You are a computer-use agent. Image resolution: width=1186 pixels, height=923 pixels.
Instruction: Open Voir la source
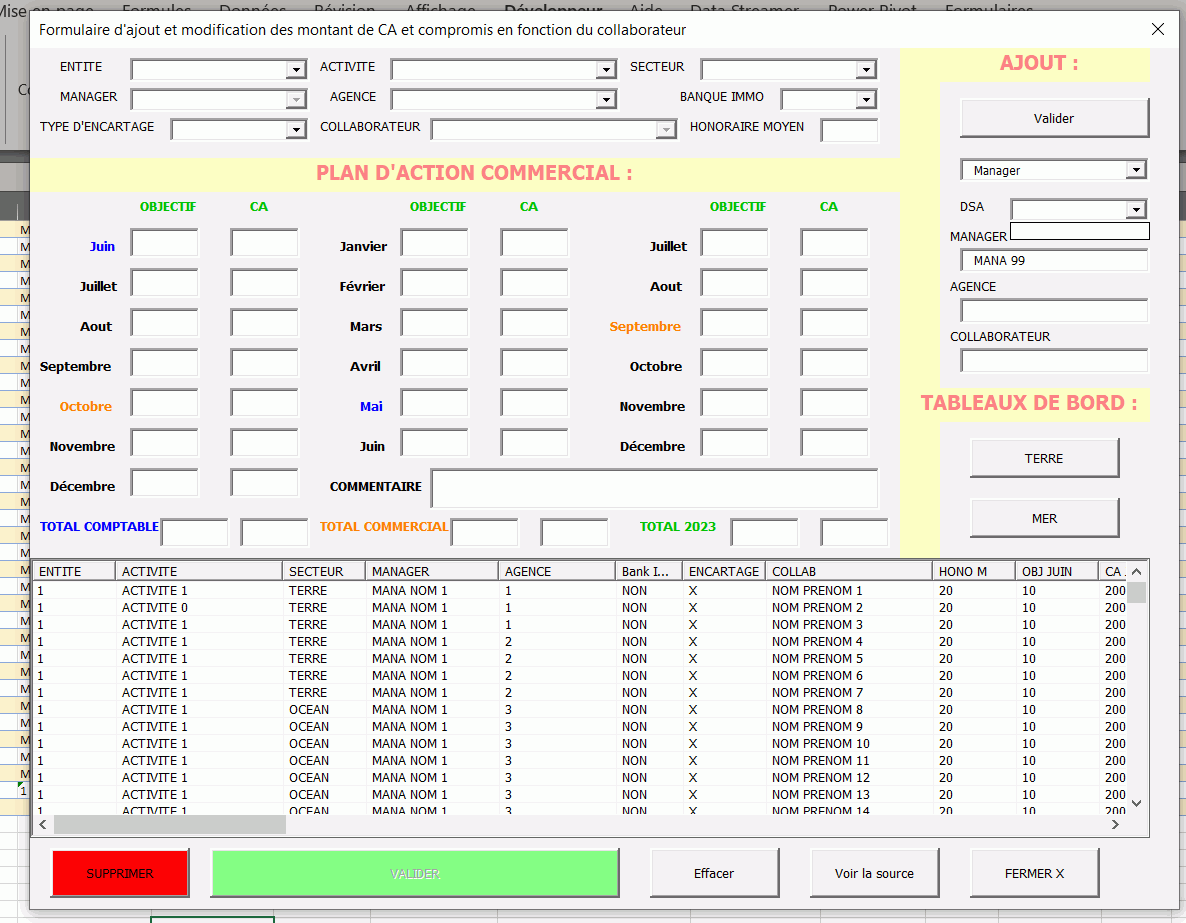coord(874,873)
